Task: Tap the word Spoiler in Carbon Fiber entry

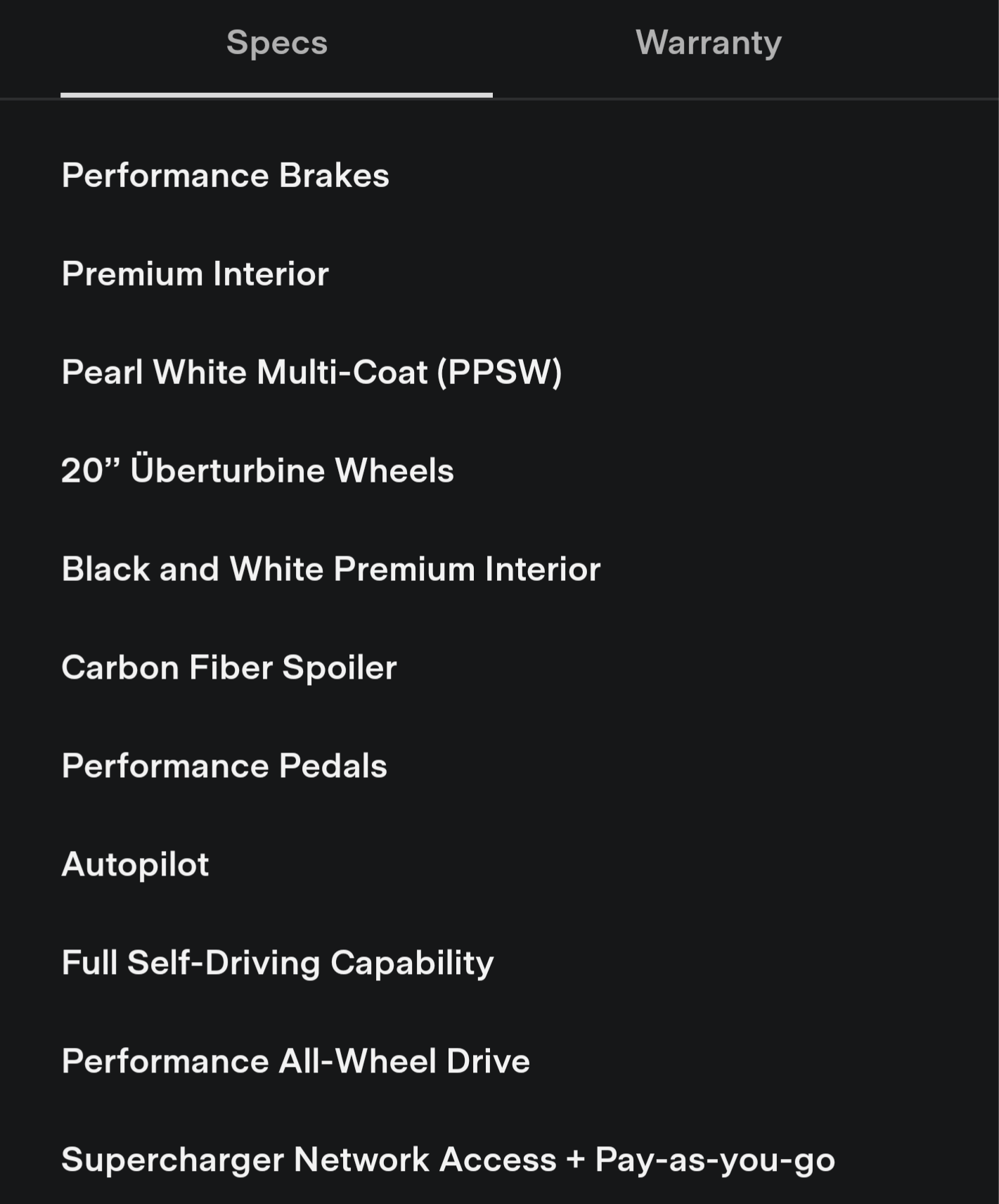Action: [x=339, y=667]
